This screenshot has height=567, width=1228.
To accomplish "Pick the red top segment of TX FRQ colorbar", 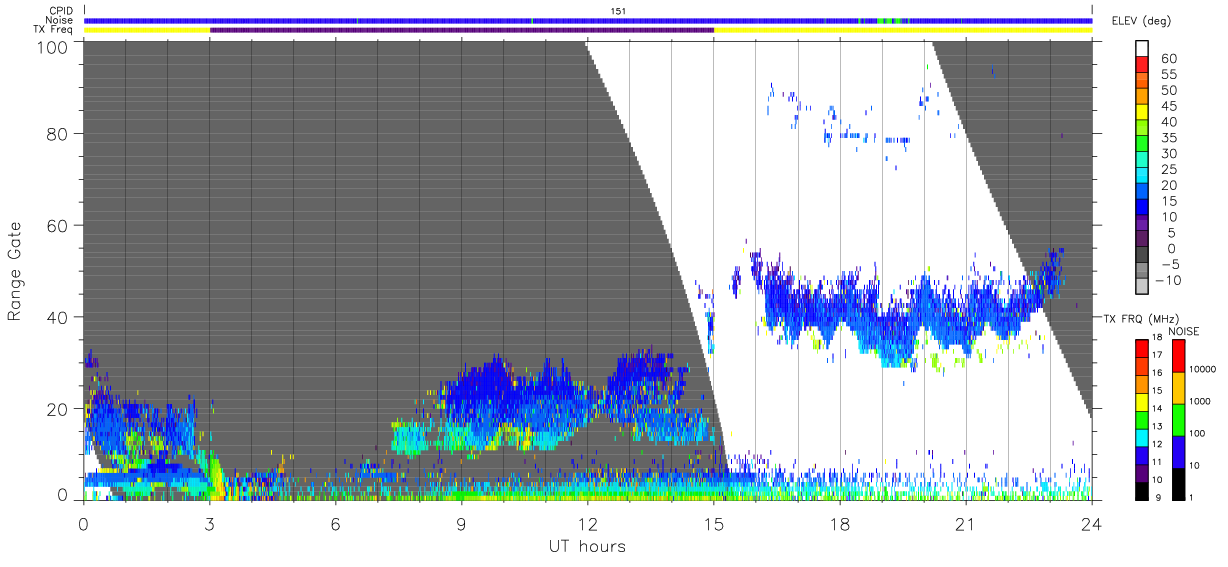I will click(x=1140, y=349).
